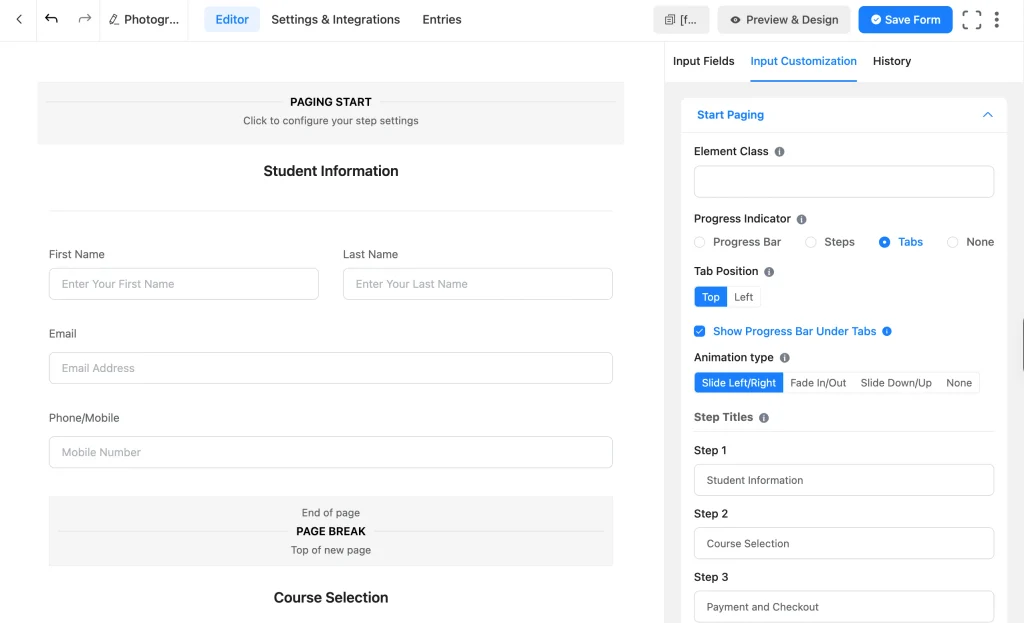This screenshot has height=623, width=1024.
Task: Open the Entries tab
Action: 441,20
